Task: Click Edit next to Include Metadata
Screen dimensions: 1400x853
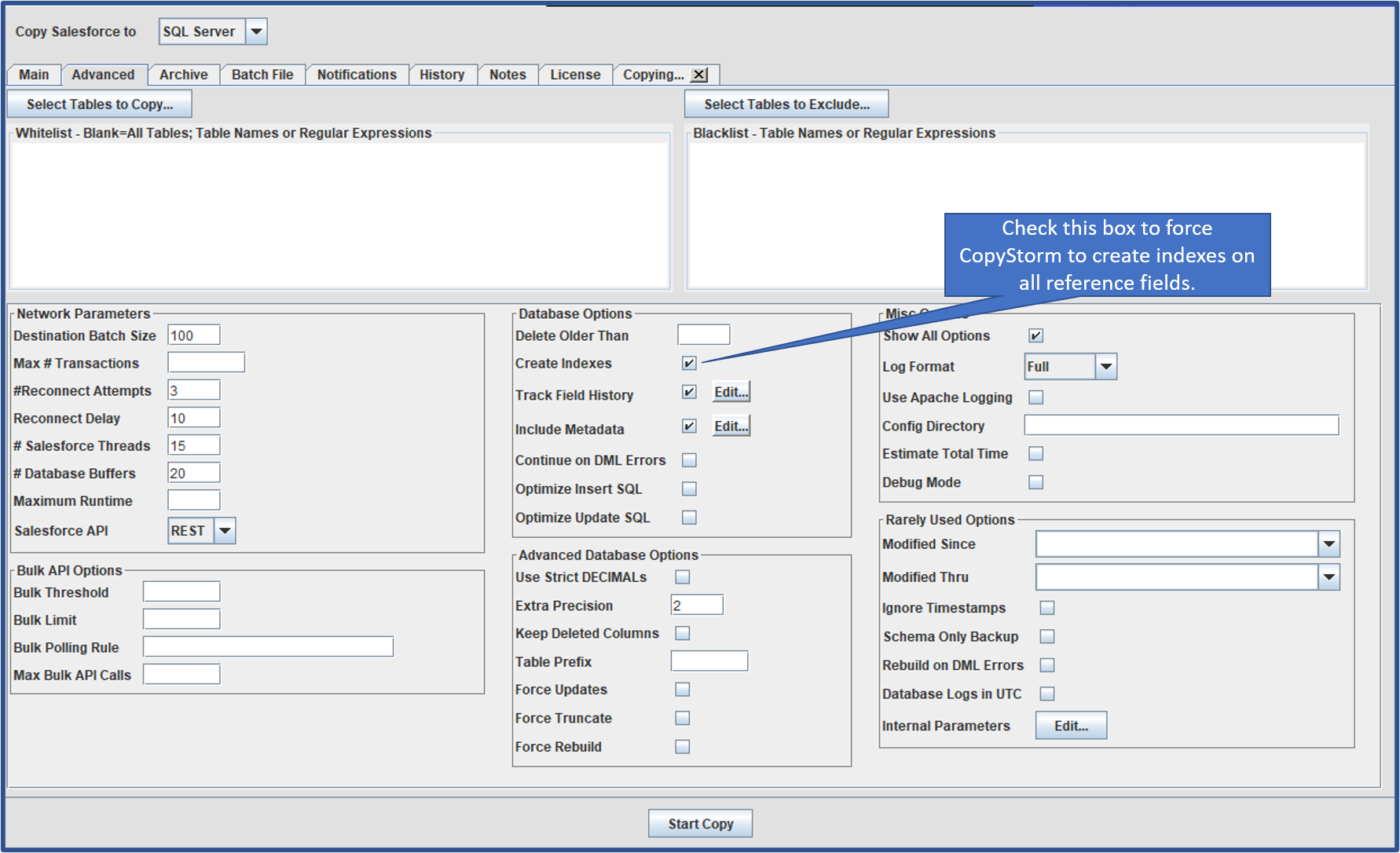Action: tap(731, 426)
